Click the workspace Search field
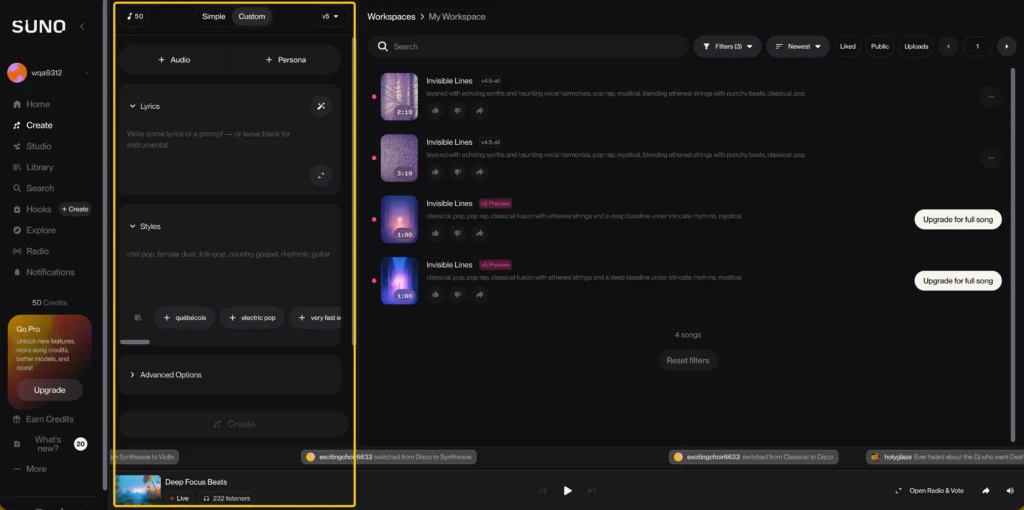Image resolution: width=1024 pixels, height=510 pixels. point(528,46)
